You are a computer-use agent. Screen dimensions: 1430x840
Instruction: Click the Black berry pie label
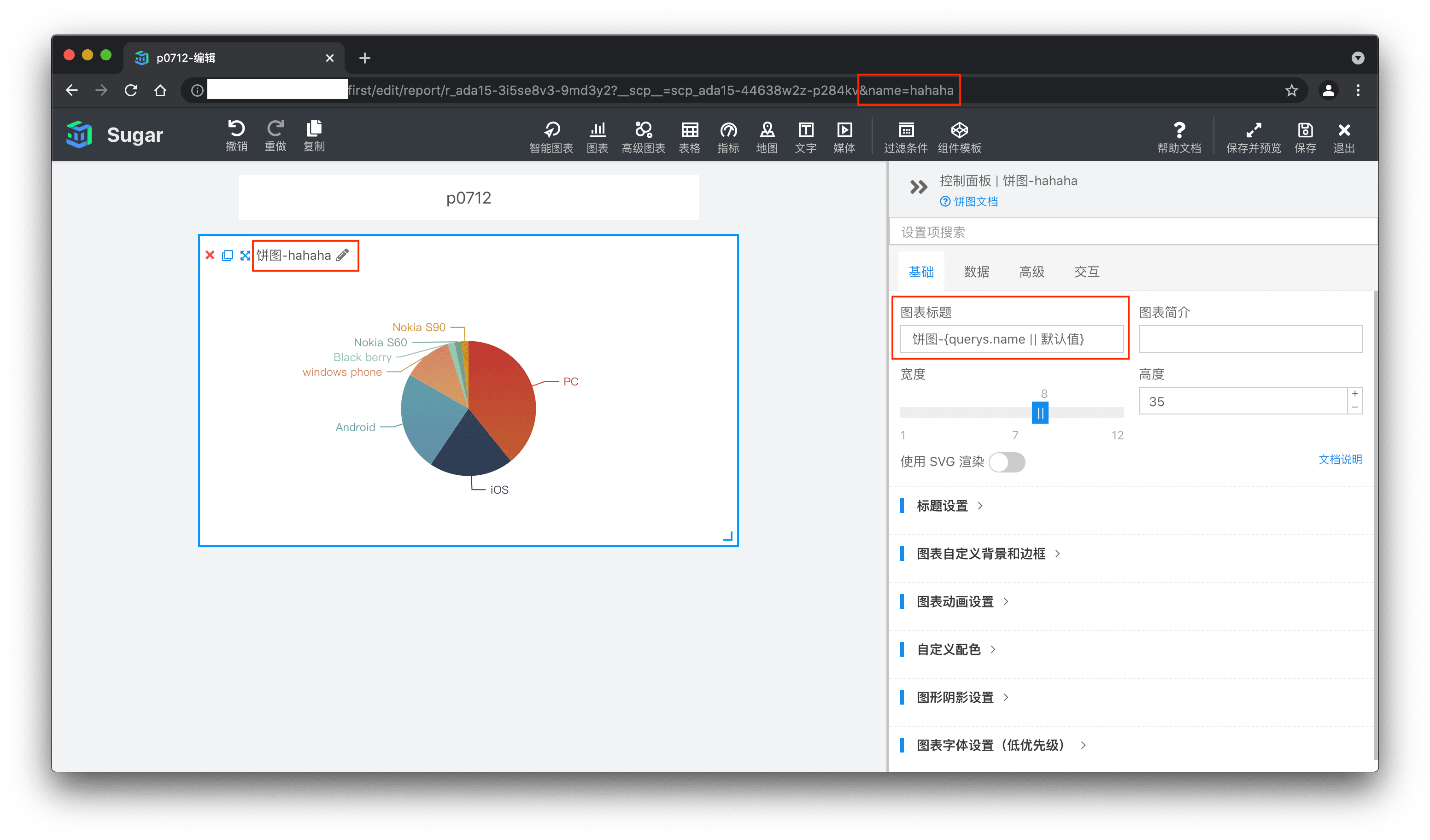pyautogui.click(x=362, y=357)
